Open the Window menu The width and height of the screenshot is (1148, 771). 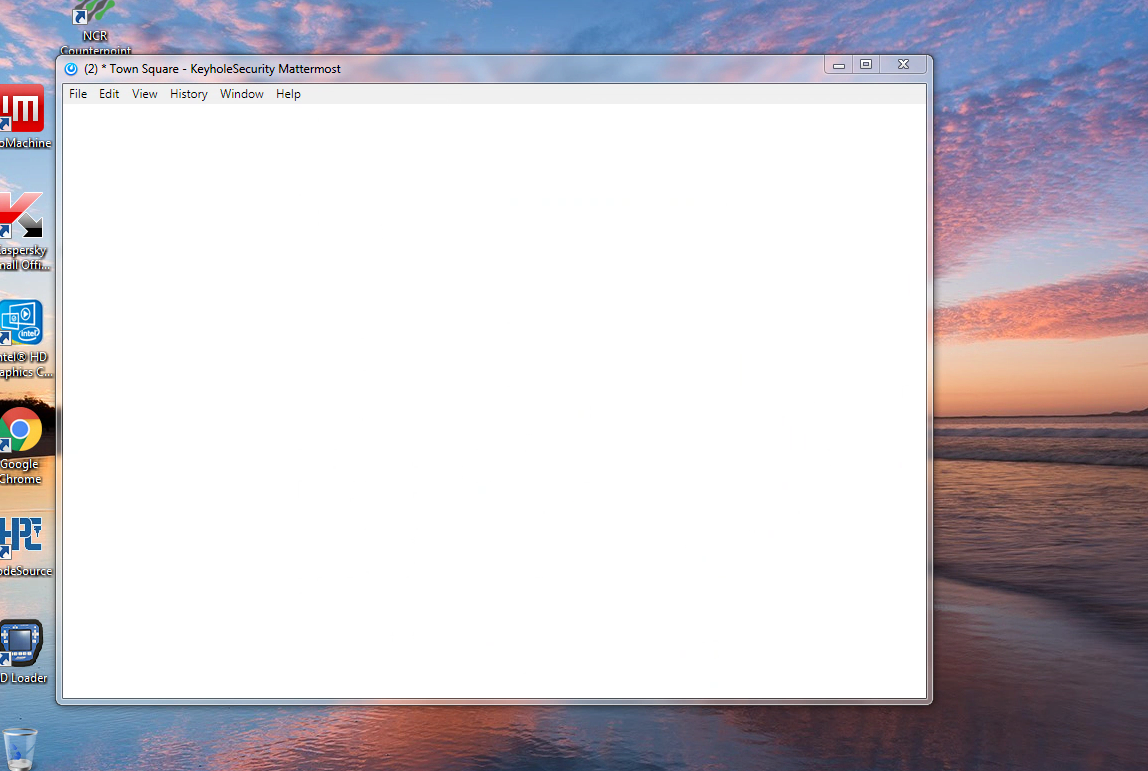pos(242,94)
